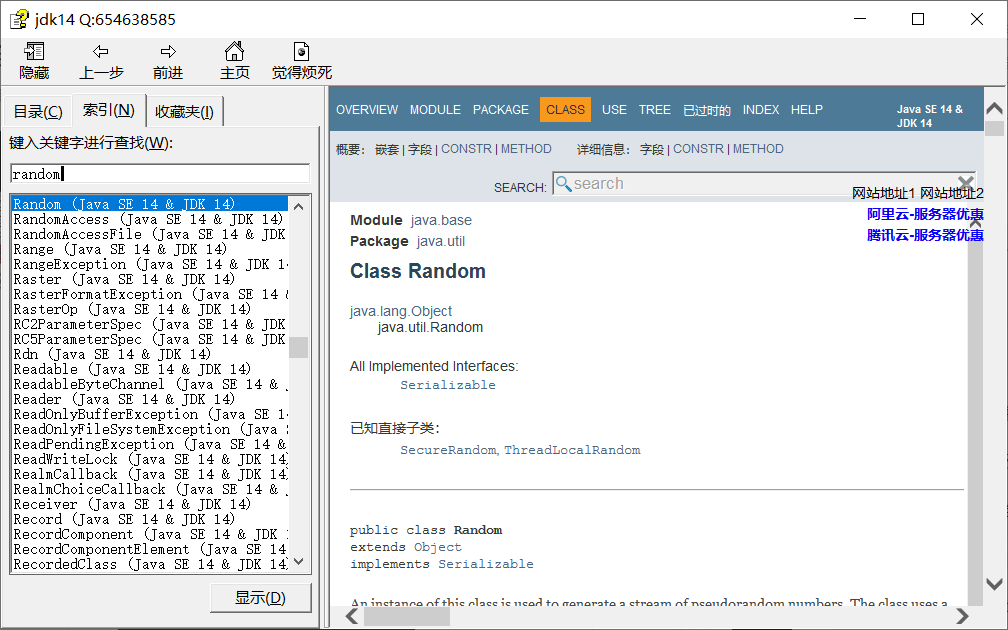Switch to the 收藏夹(I) tab
This screenshot has width=1008, height=630.
(184, 112)
